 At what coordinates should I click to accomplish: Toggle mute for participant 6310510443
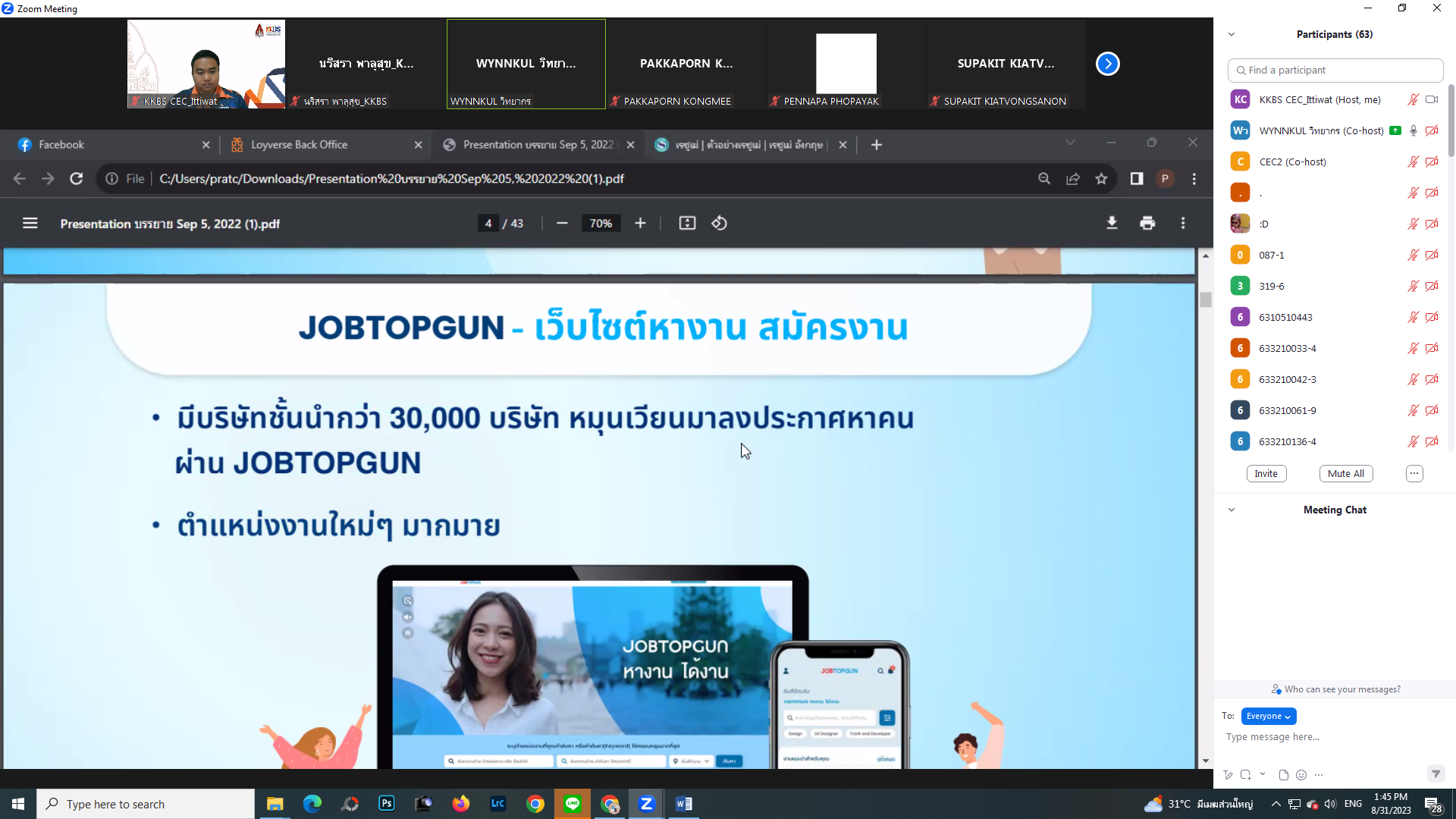[x=1413, y=317]
